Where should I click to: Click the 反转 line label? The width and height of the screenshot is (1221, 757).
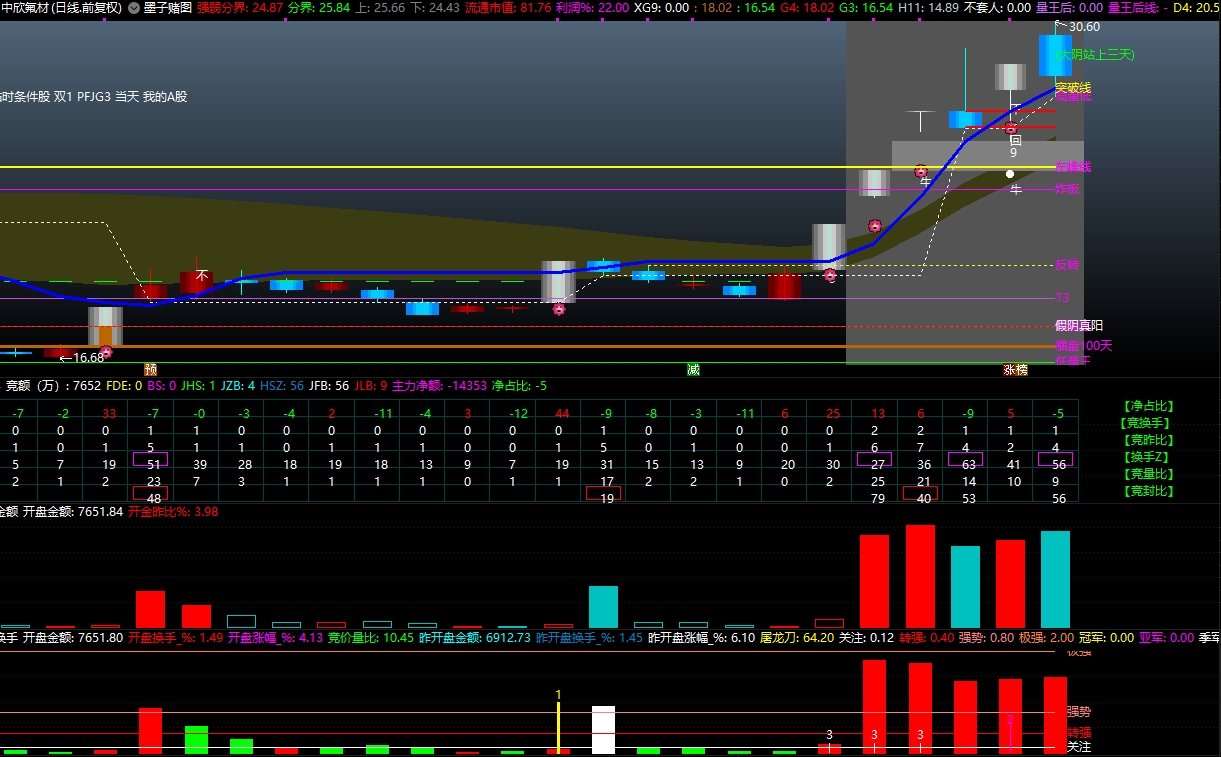coord(1067,265)
